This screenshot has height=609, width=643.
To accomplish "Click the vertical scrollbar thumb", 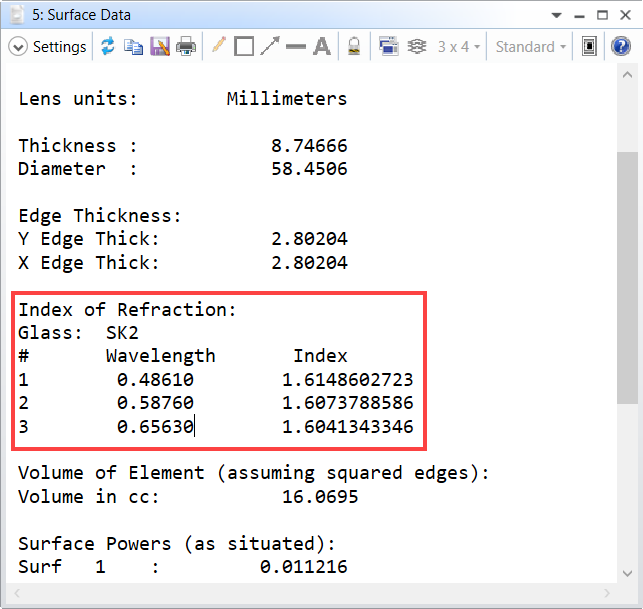I will tap(627, 278).
